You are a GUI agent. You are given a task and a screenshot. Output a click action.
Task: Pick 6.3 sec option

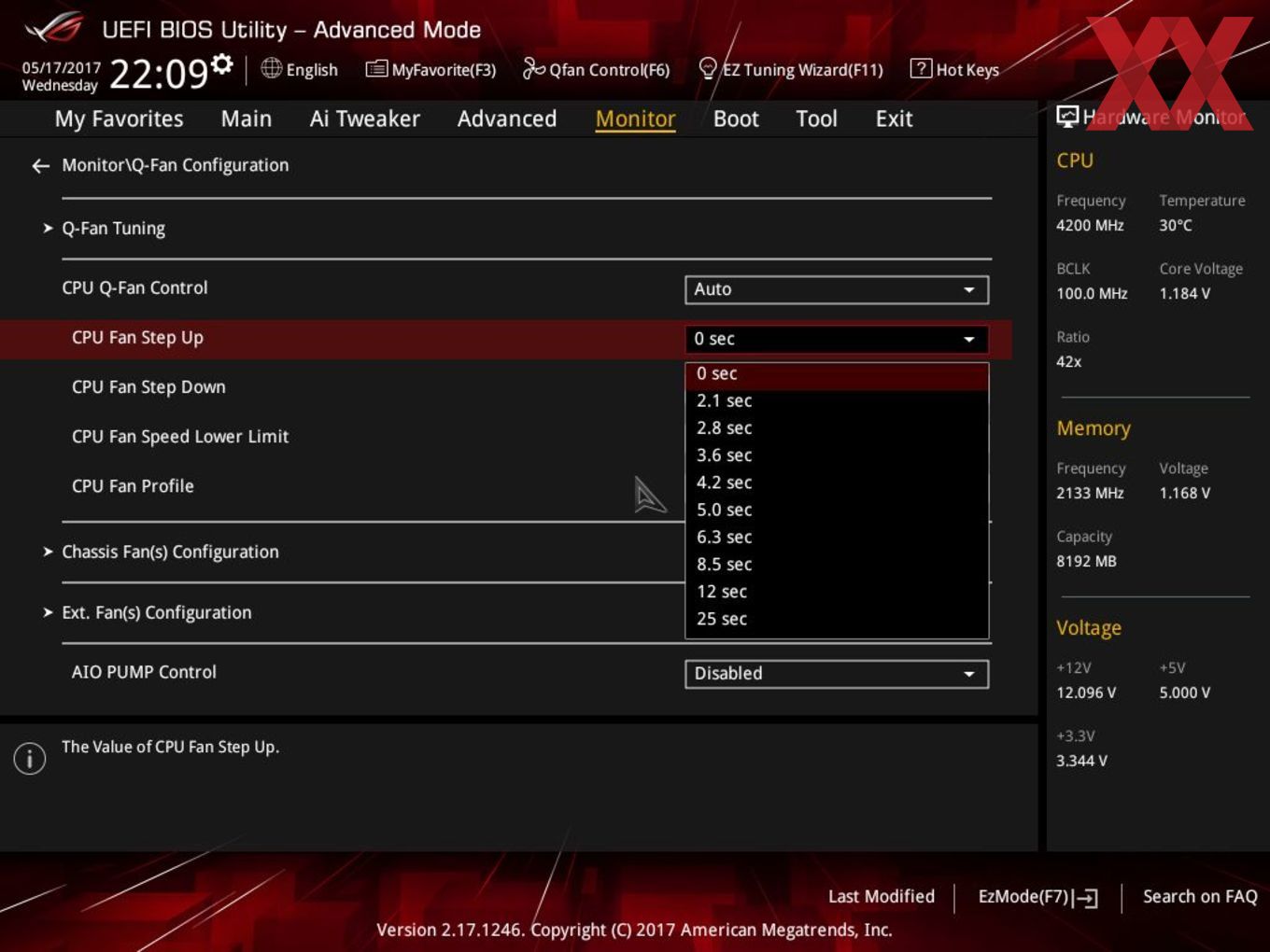pyautogui.click(x=837, y=537)
